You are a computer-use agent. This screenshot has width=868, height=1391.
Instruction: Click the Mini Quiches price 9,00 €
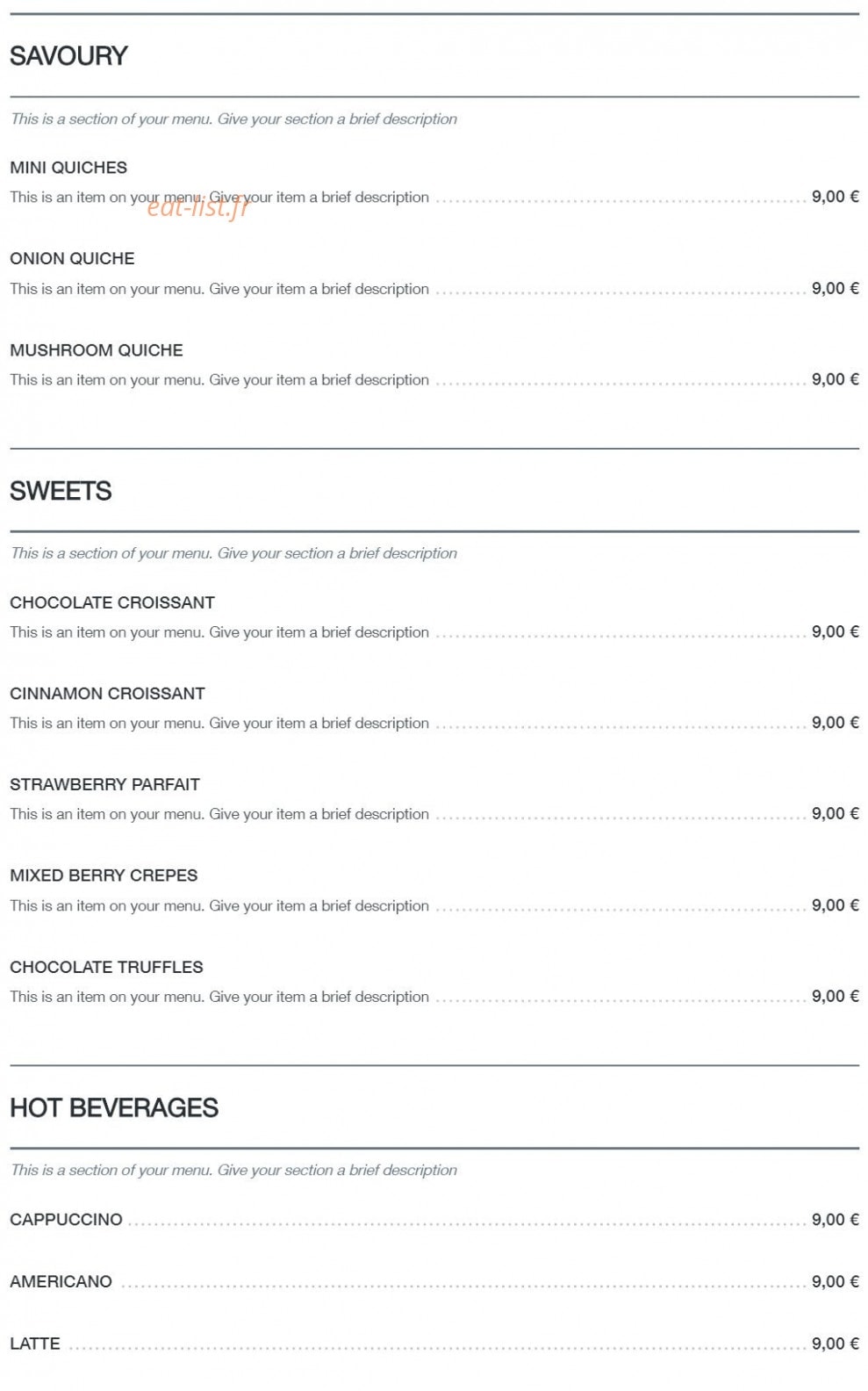(x=835, y=197)
